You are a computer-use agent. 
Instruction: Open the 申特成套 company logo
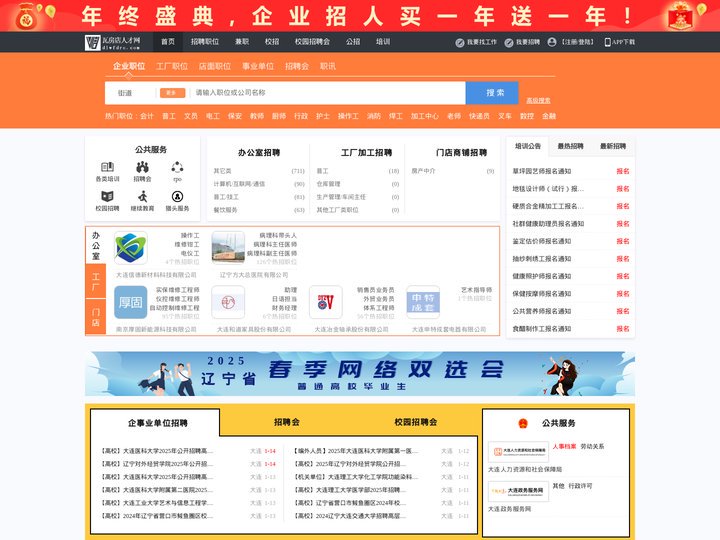(x=423, y=302)
